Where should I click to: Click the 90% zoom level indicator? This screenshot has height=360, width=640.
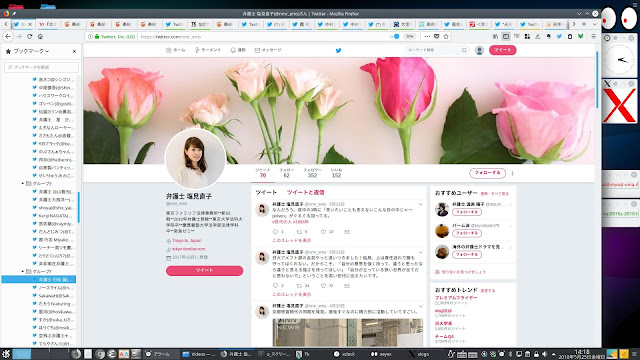click(409, 36)
